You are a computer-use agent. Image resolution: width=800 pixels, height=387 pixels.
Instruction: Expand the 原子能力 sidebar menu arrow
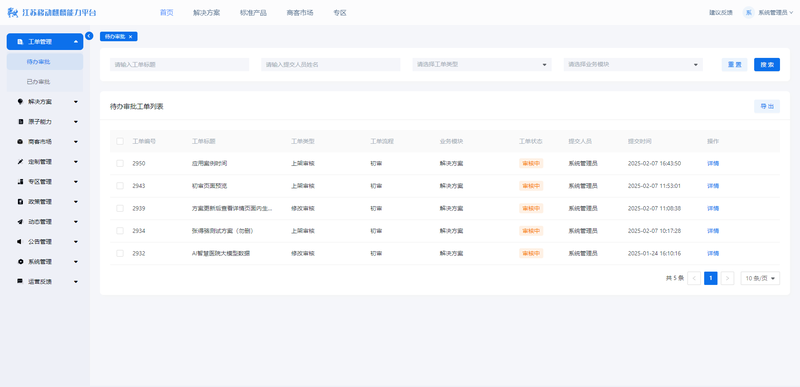[76, 122]
